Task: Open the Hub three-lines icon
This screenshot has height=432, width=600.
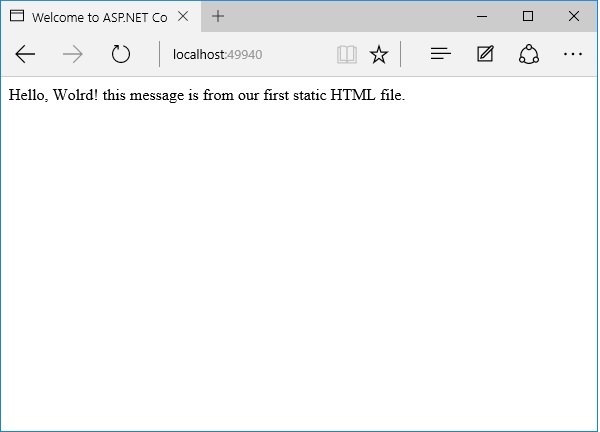Action: tap(441, 55)
